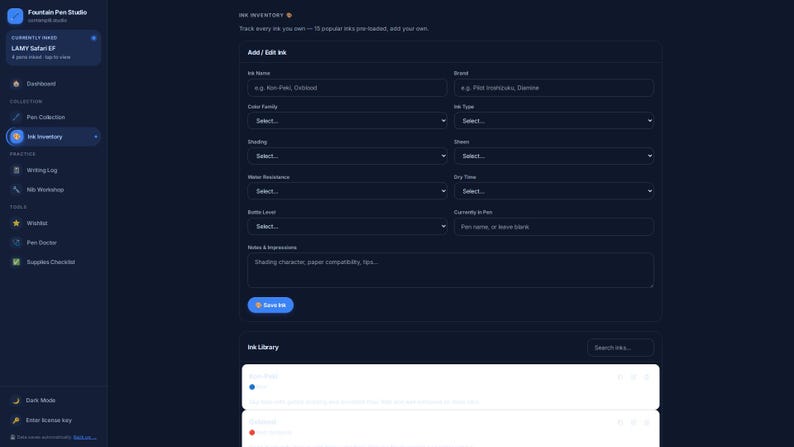This screenshot has height=447, width=794.
Task: Click the Search inks box
Action: tap(620, 348)
